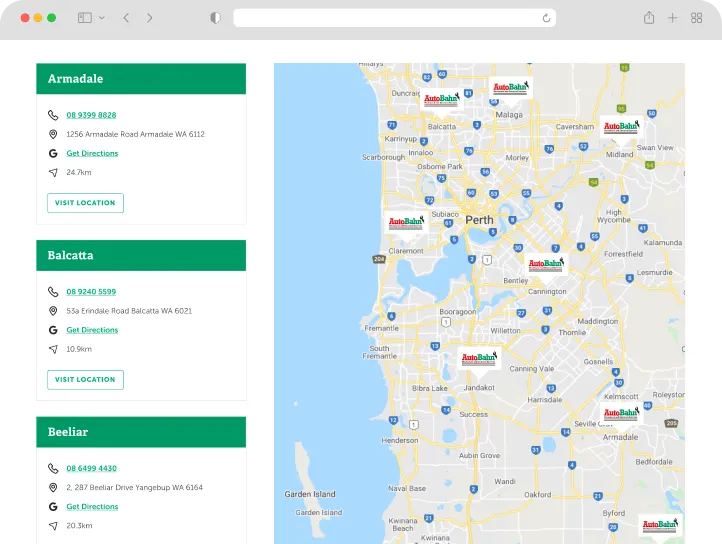Select the AutoBahn marker near Jandakot
Image resolution: width=722 pixels, height=544 pixels.
tap(480, 358)
